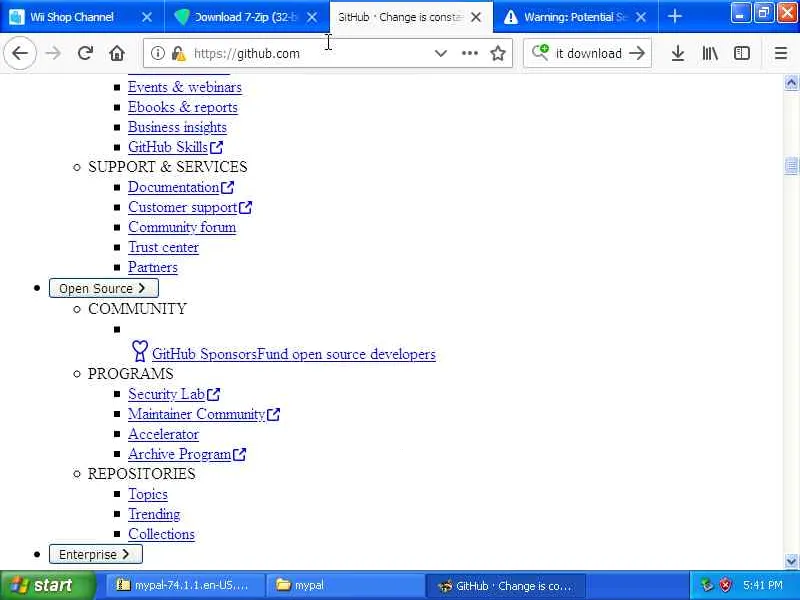Click the insecure padlock warning icon

coord(178,53)
